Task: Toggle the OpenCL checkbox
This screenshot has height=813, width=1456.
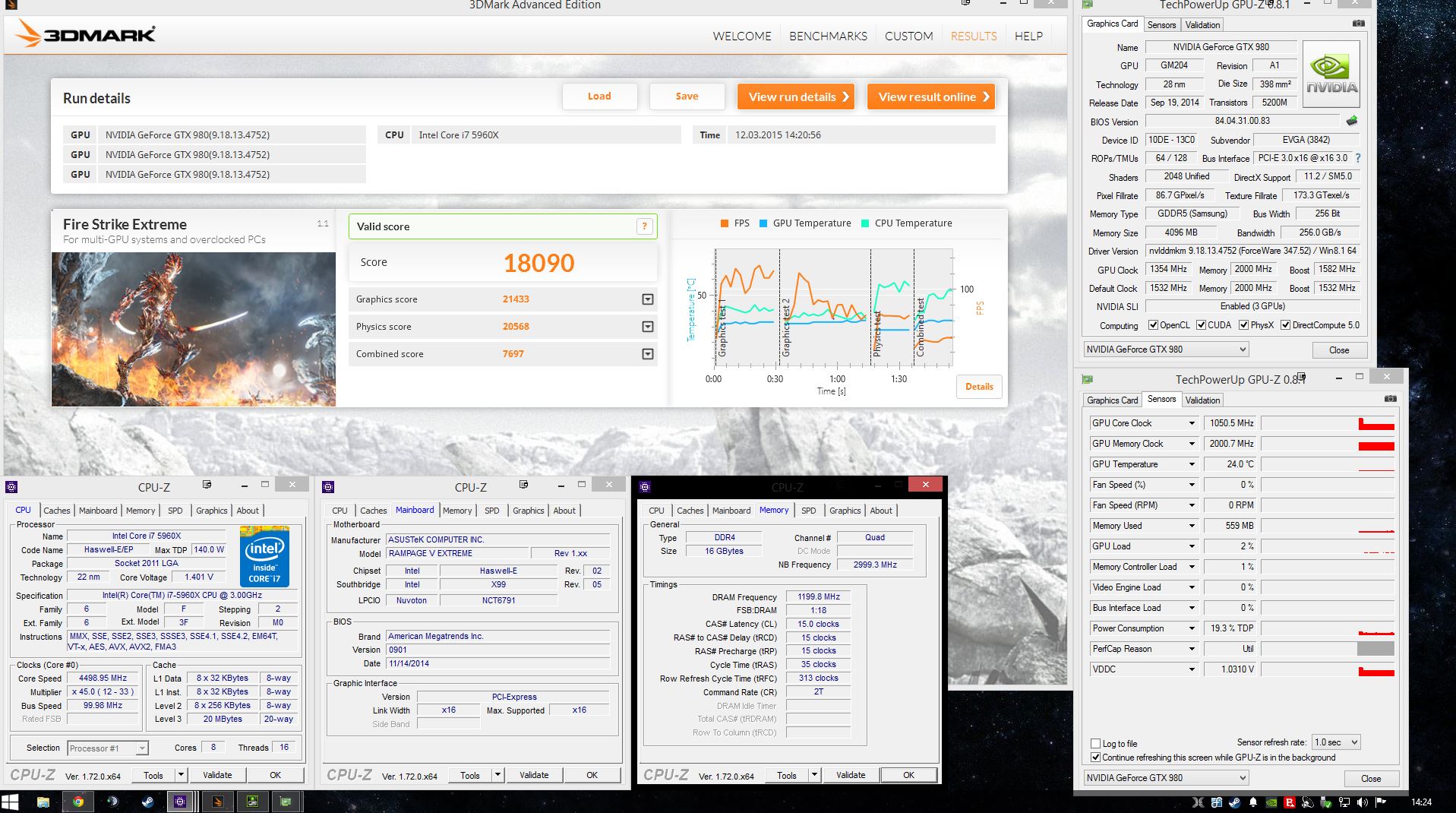Action: click(1153, 325)
